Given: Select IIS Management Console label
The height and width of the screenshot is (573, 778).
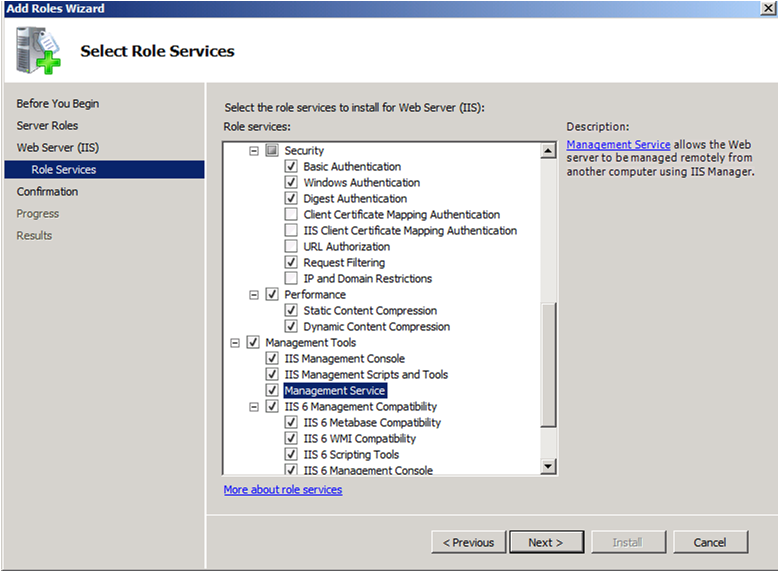Looking at the screenshot, I should point(344,358).
